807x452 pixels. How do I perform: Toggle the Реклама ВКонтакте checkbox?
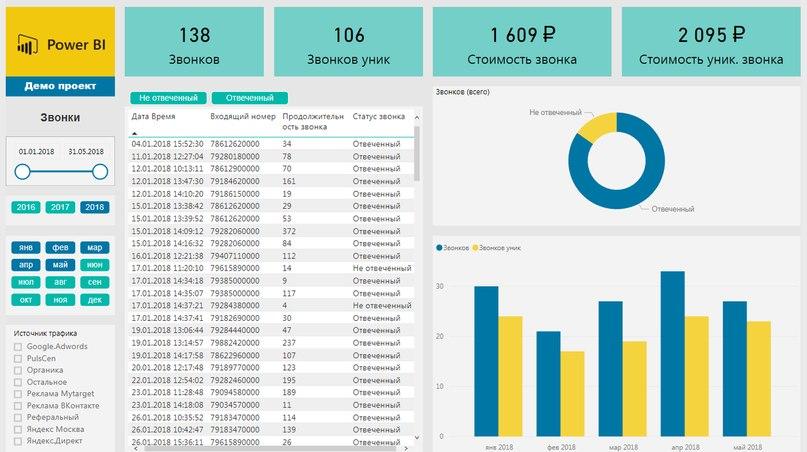point(18,406)
